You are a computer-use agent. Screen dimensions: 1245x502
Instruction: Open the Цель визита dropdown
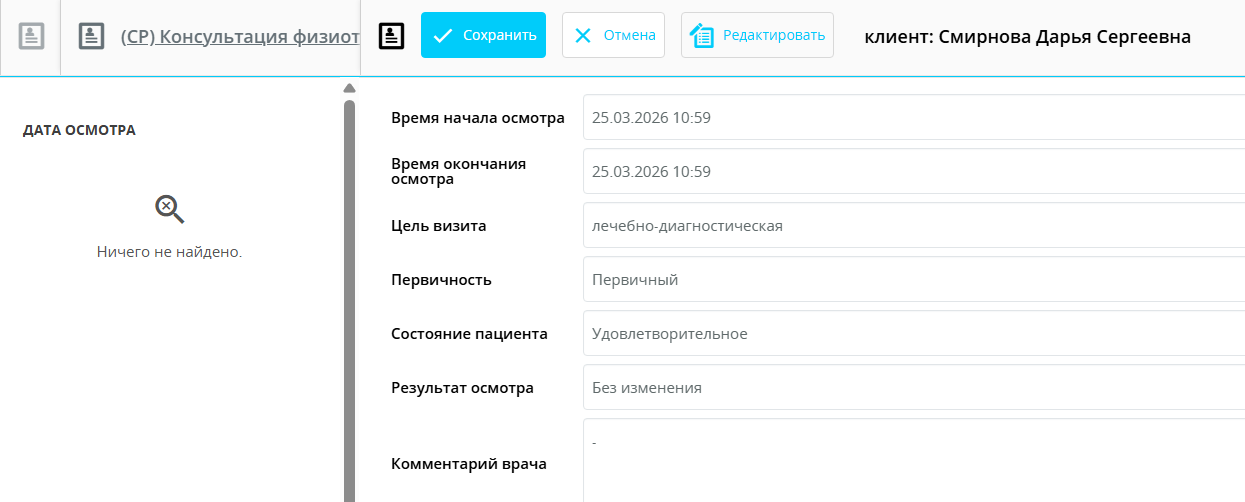click(x=912, y=226)
